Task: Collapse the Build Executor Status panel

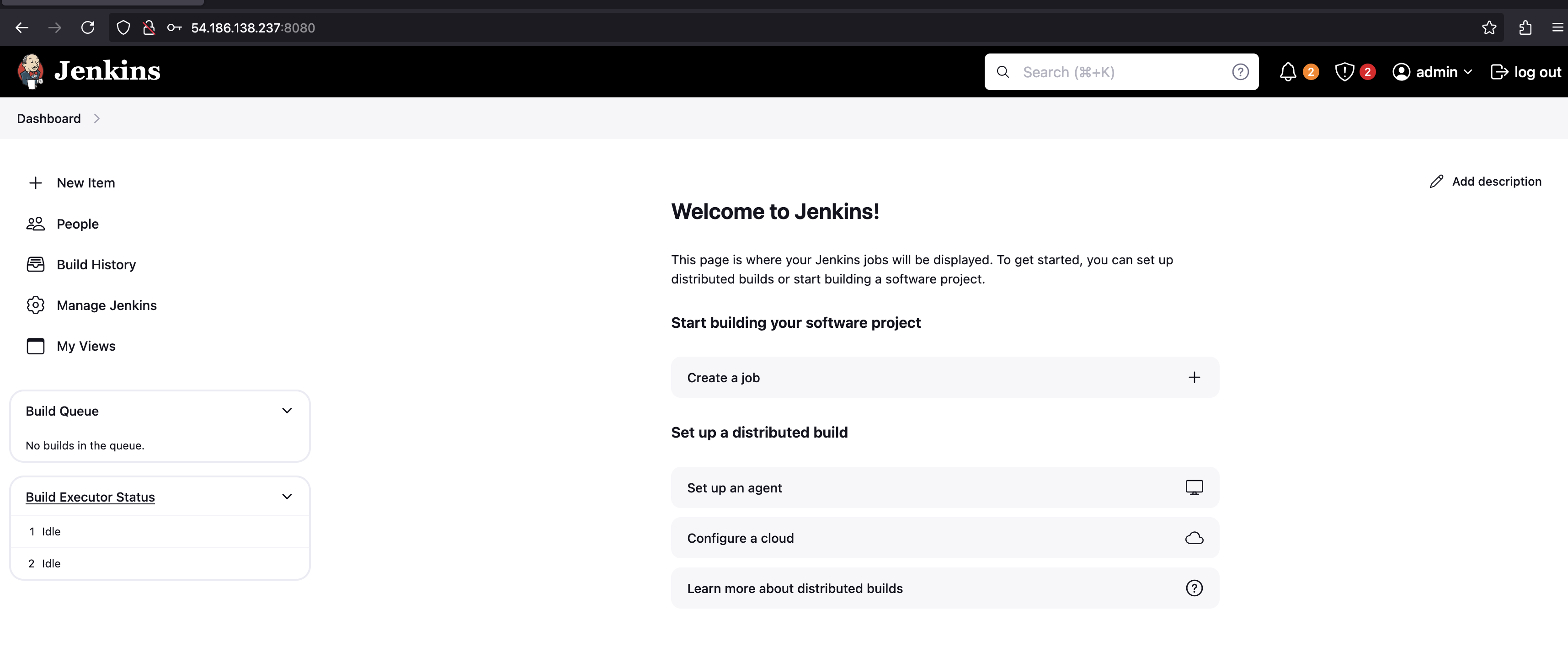Action: click(287, 497)
